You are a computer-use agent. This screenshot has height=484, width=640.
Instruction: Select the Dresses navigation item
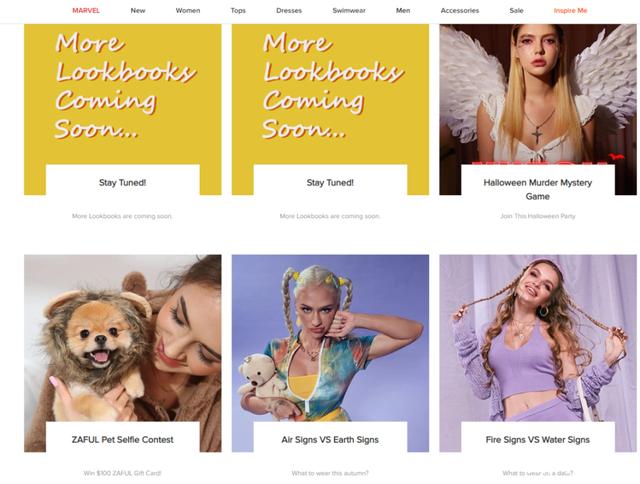tap(289, 11)
